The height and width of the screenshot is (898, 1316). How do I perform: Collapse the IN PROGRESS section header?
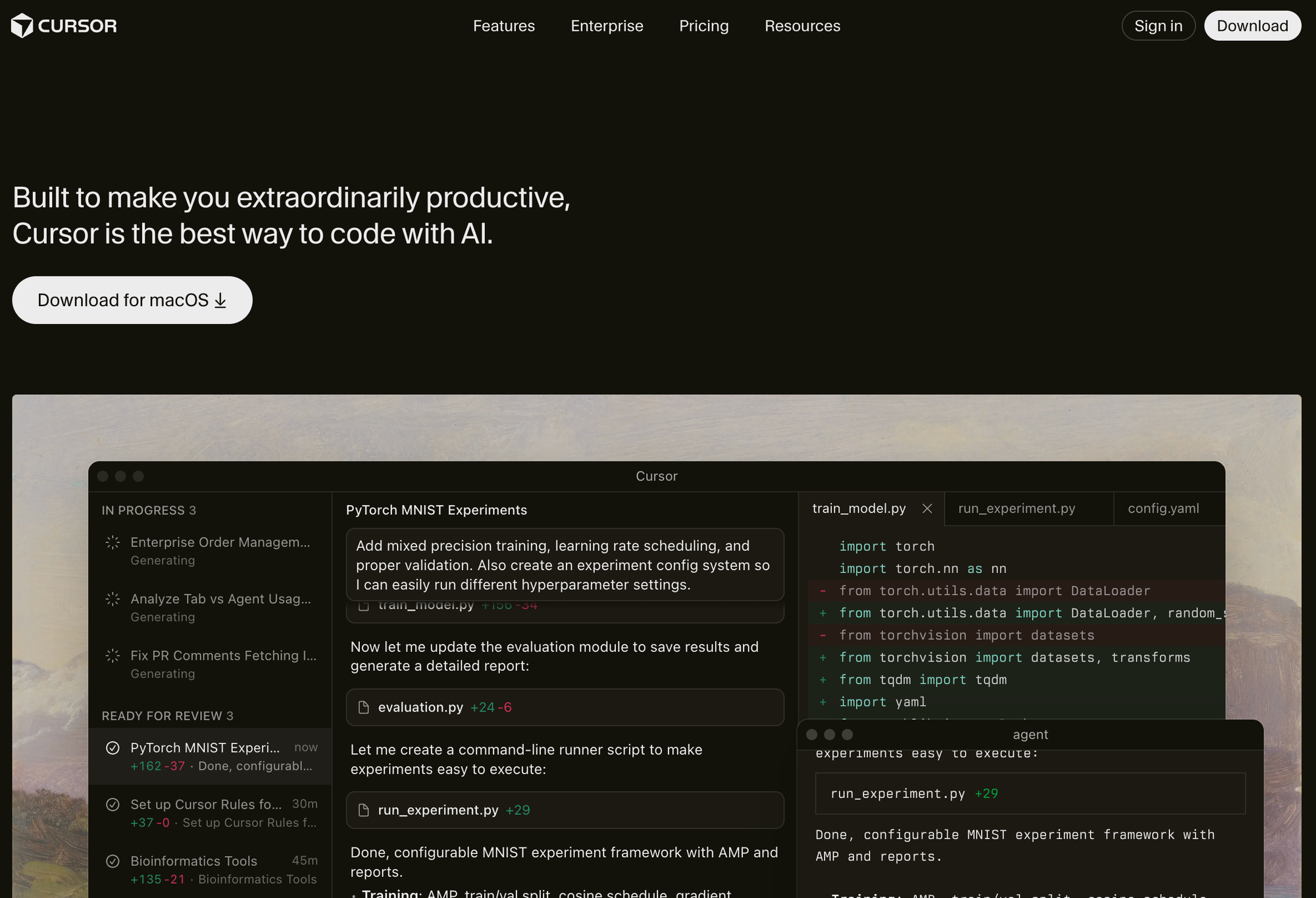tap(148, 510)
